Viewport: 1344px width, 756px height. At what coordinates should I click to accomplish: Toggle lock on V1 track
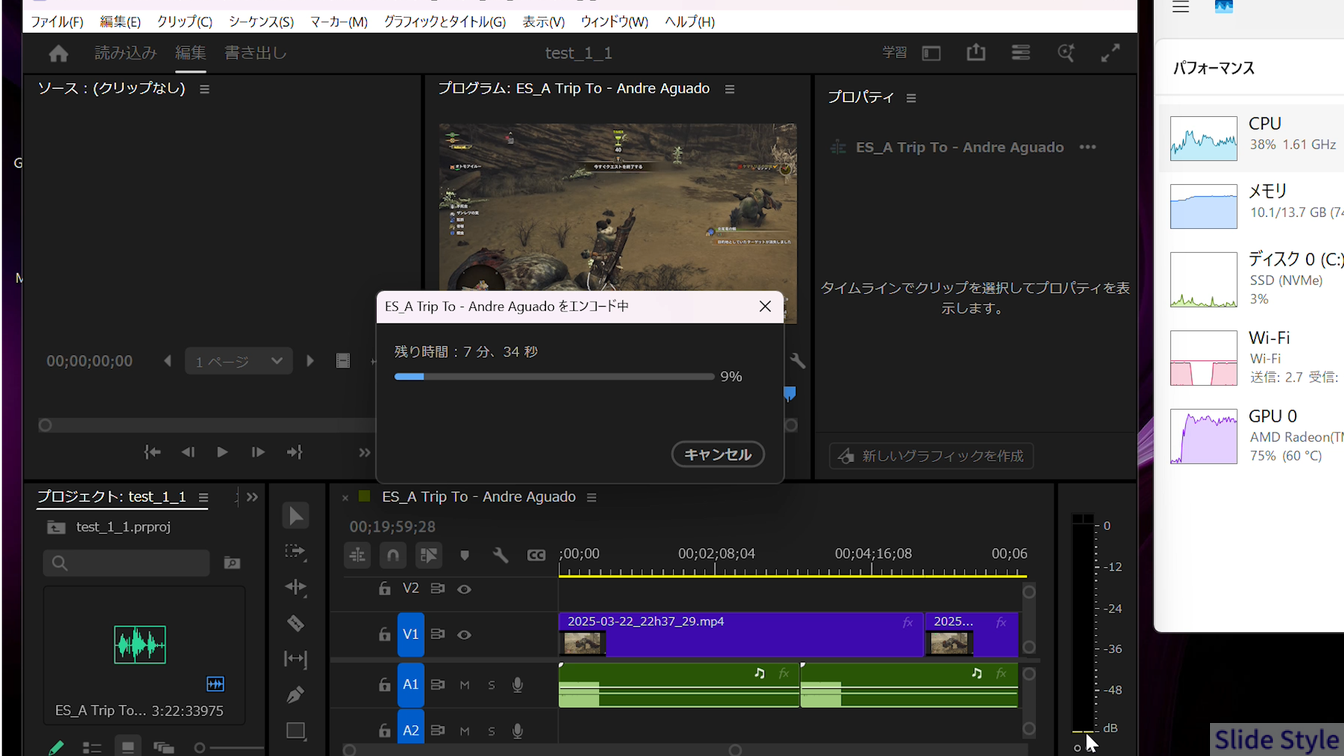tap(384, 634)
